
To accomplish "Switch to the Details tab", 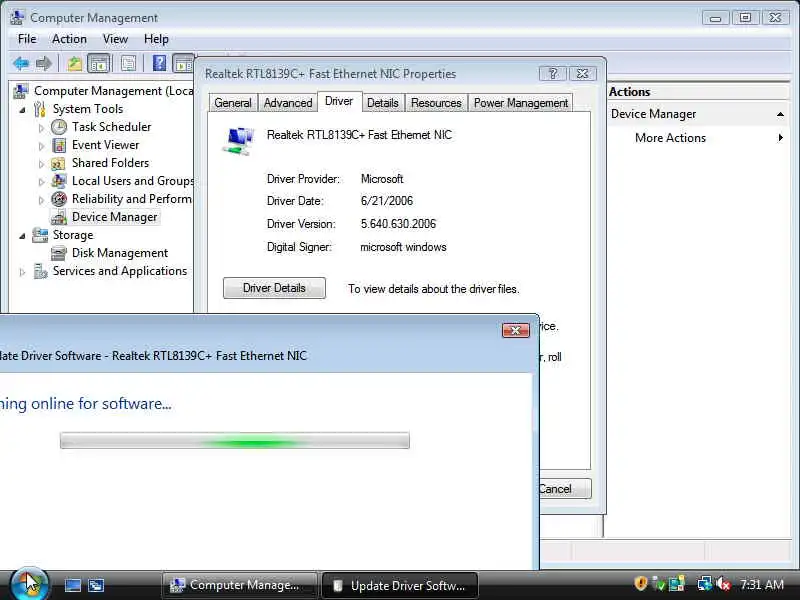I will pyautogui.click(x=383, y=103).
